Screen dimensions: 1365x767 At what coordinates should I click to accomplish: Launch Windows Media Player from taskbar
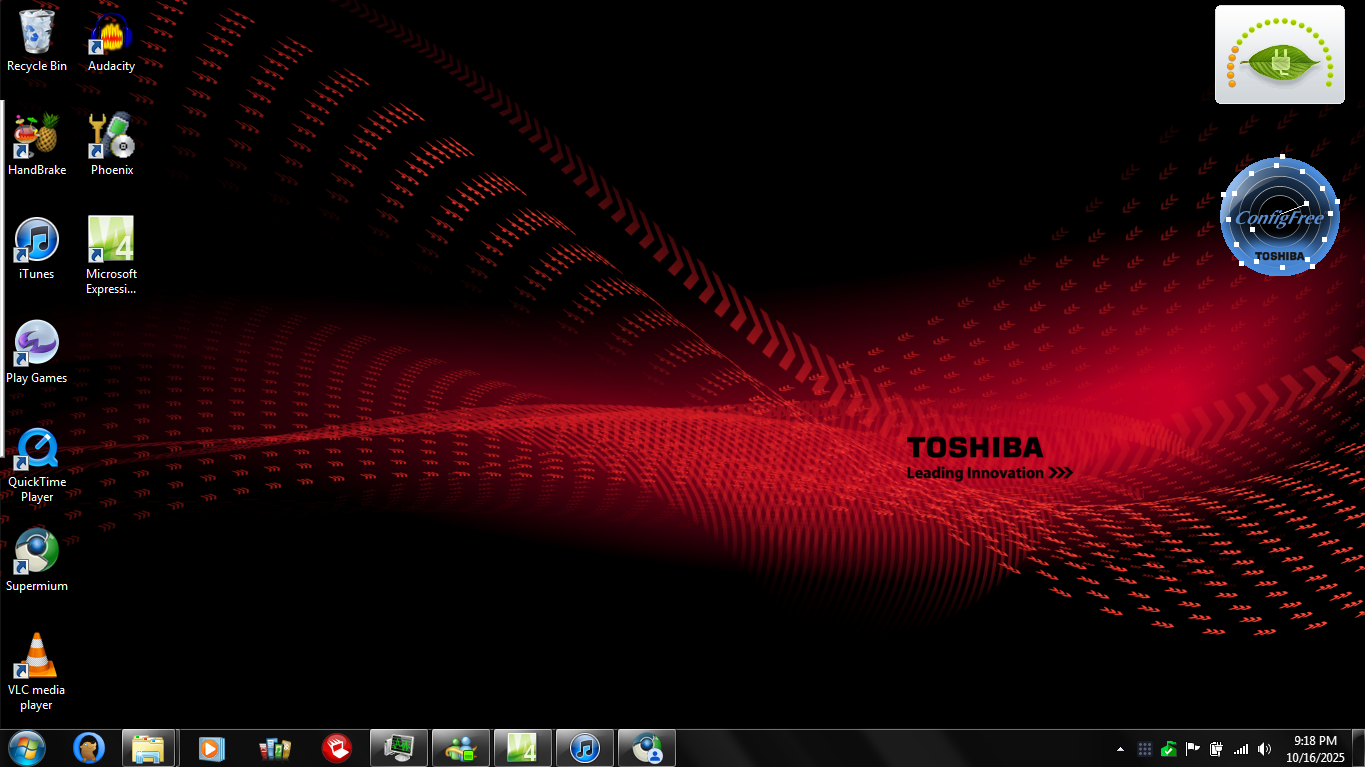tap(211, 748)
